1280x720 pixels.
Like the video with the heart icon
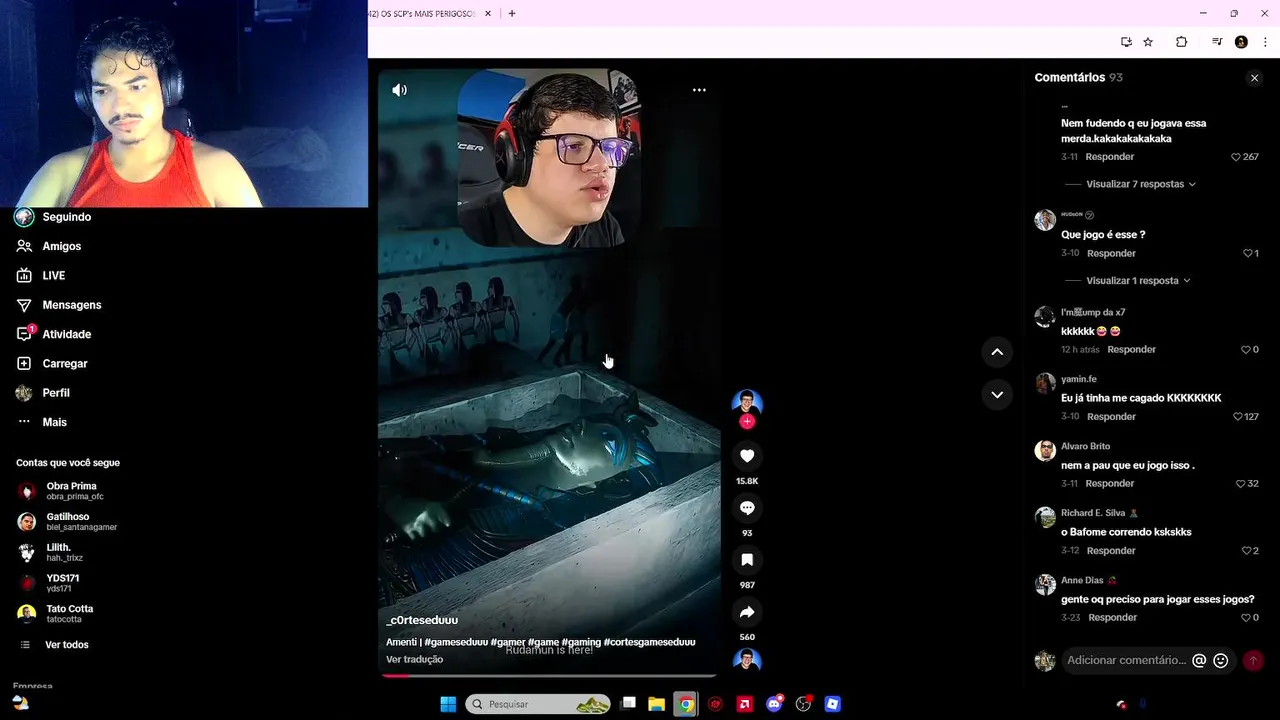(747, 456)
